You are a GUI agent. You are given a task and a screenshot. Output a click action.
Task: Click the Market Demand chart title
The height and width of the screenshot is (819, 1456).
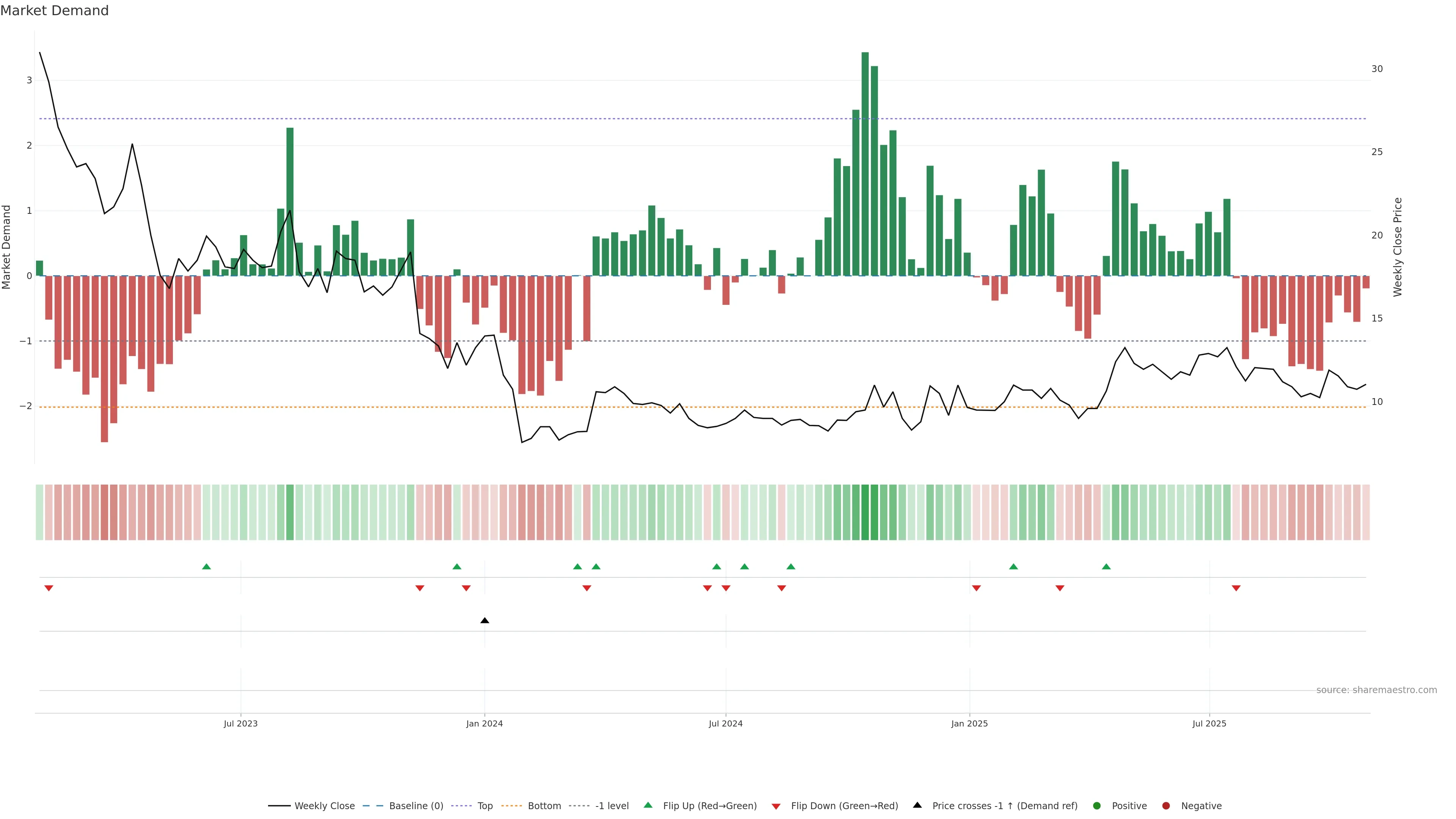pyautogui.click(x=54, y=11)
